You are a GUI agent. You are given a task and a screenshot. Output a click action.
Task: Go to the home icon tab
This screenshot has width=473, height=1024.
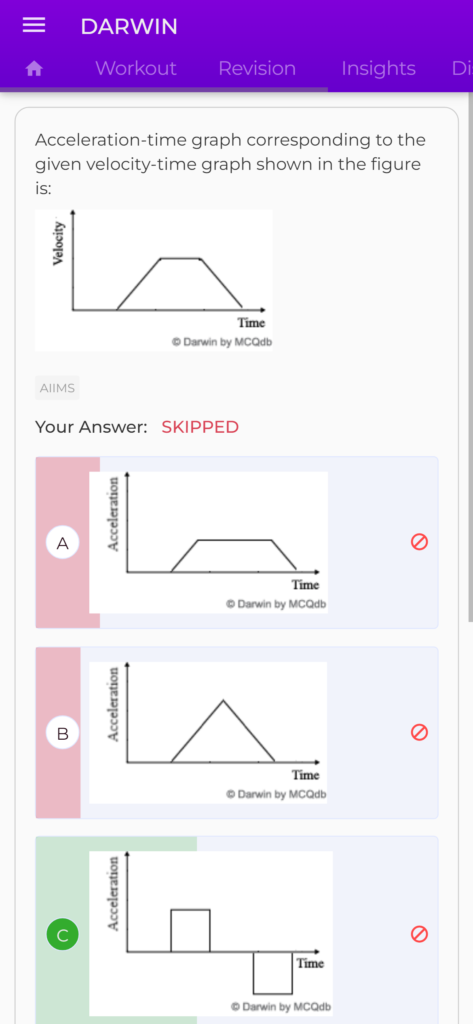pos(34,69)
